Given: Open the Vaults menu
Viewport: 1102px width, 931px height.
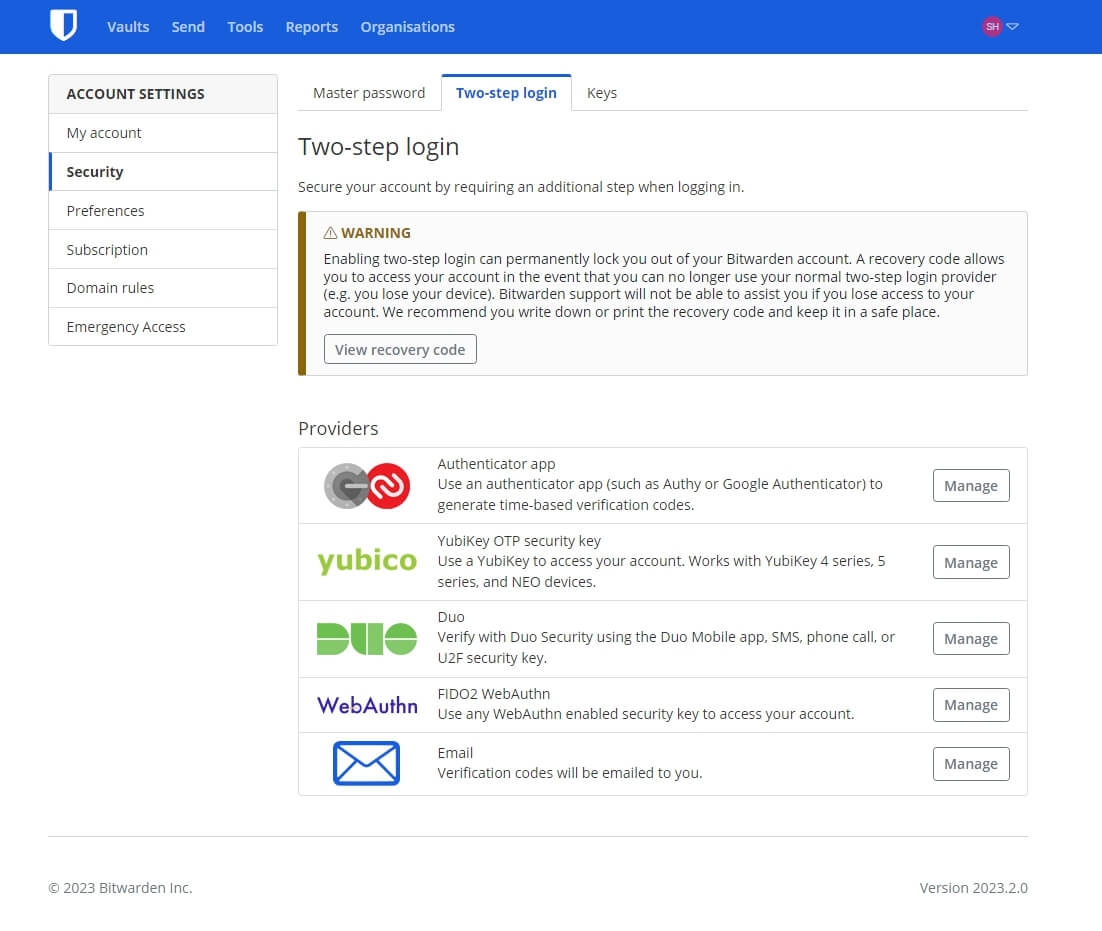Looking at the screenshot, I should (x=128, y=27).
